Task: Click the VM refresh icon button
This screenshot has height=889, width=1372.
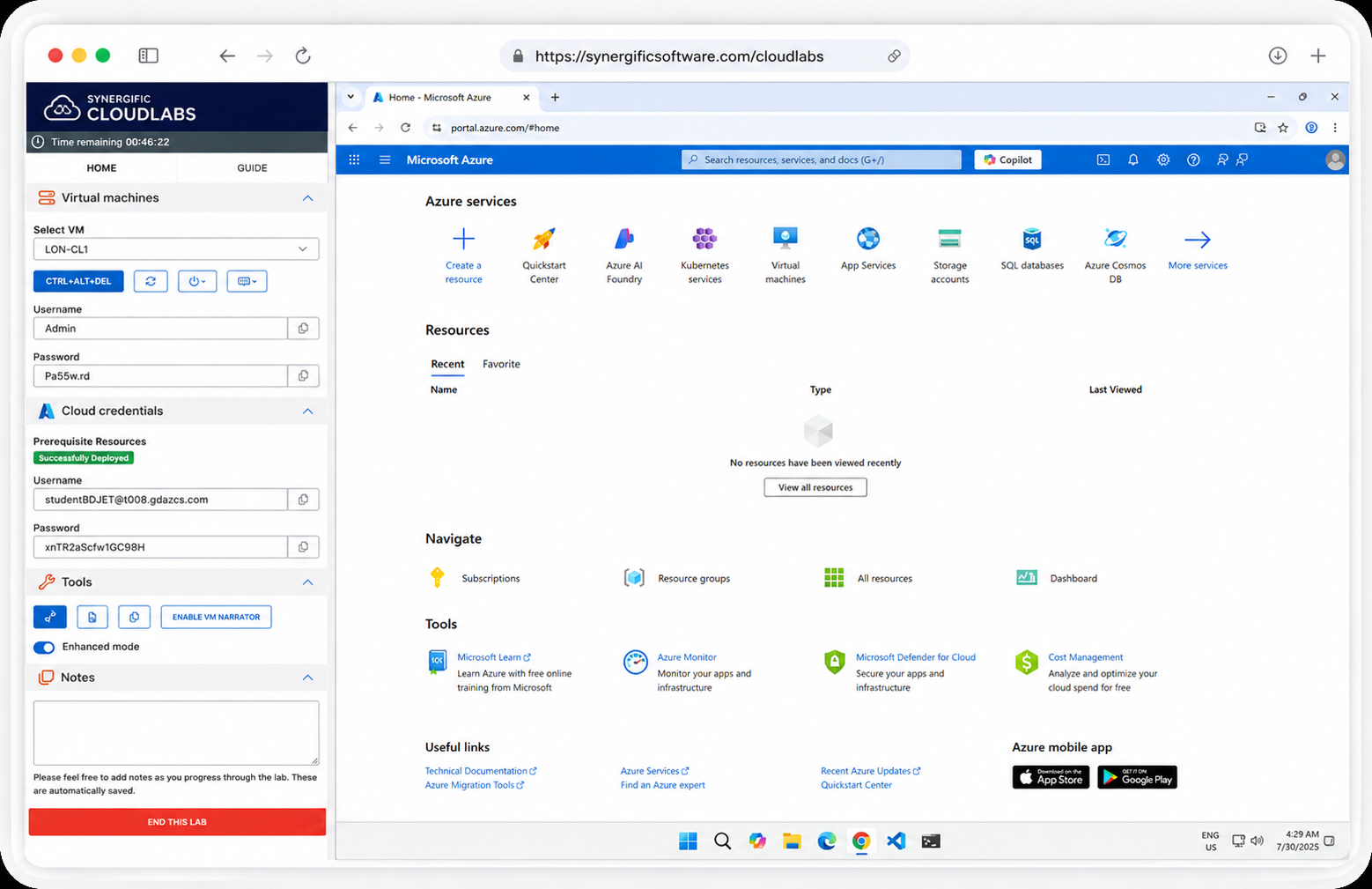Action: click(x=151, y=281)
